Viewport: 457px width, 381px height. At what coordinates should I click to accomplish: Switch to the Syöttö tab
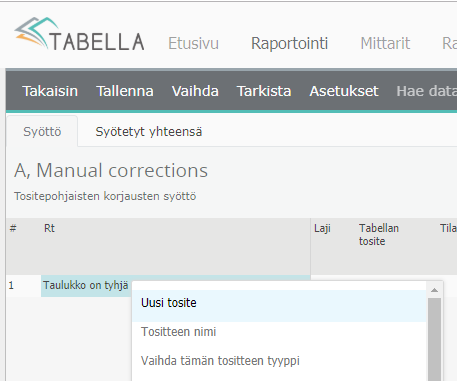(42, 132)
